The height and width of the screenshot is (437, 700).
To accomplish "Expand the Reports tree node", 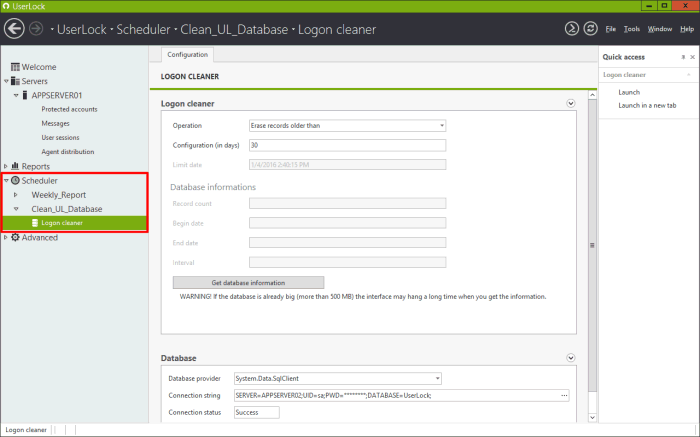I will pos(6,166).
